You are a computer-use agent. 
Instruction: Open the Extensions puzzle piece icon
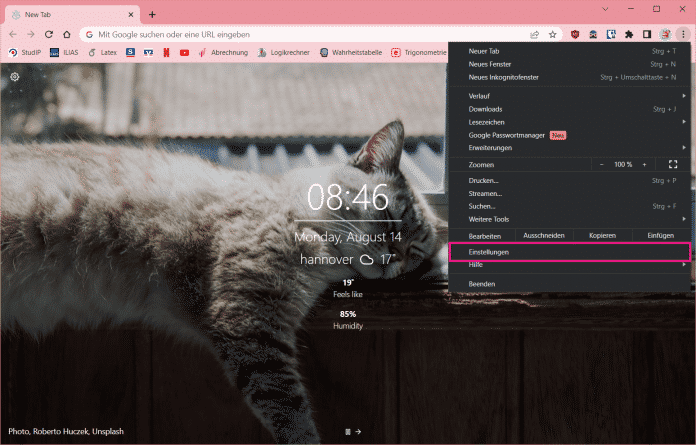click(x=629, y=34)
